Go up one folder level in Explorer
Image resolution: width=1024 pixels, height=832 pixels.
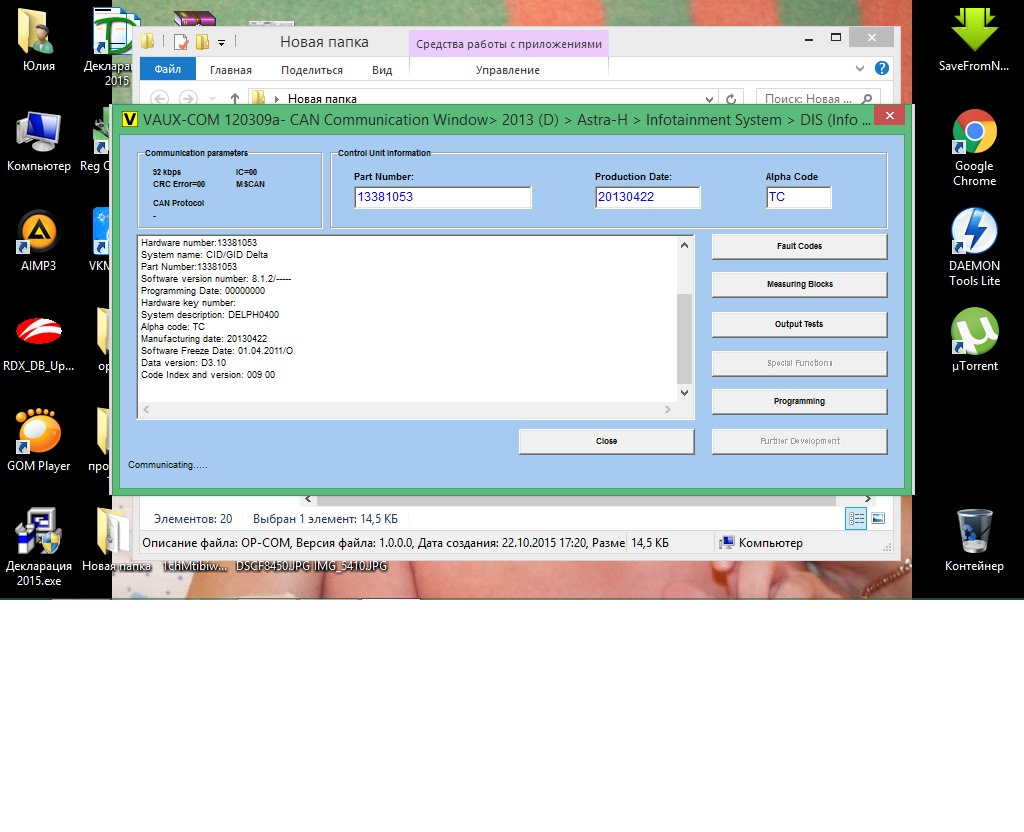pyautogui.click(x=234, y=99)
